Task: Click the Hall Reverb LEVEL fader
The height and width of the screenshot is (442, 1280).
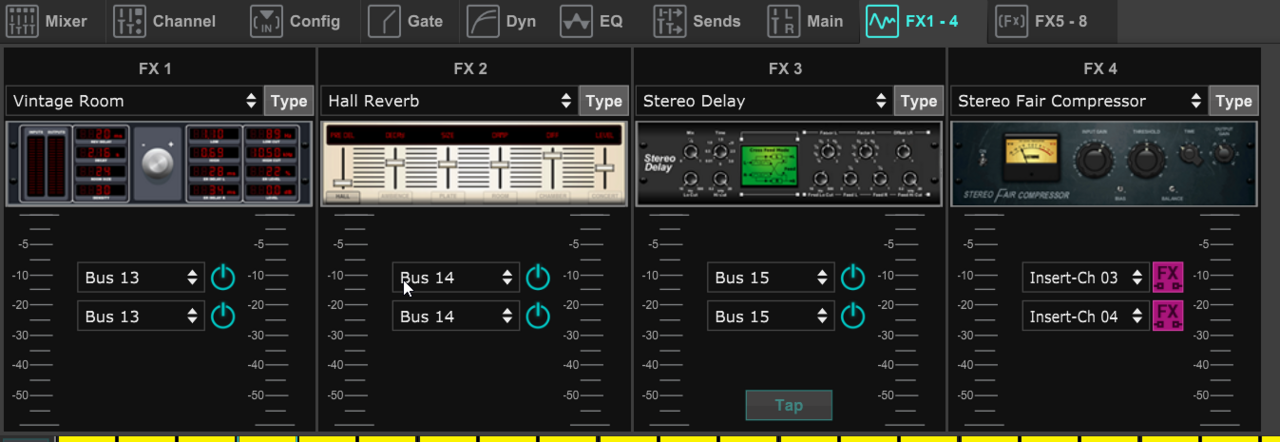Action: [x=604, y=168]
